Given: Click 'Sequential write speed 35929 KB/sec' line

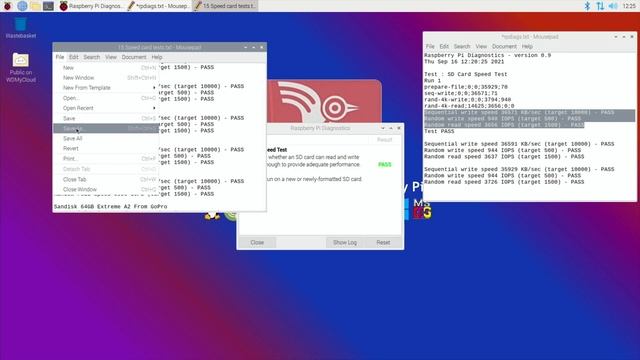Looking at the screenshot, I should click(519, 169).
